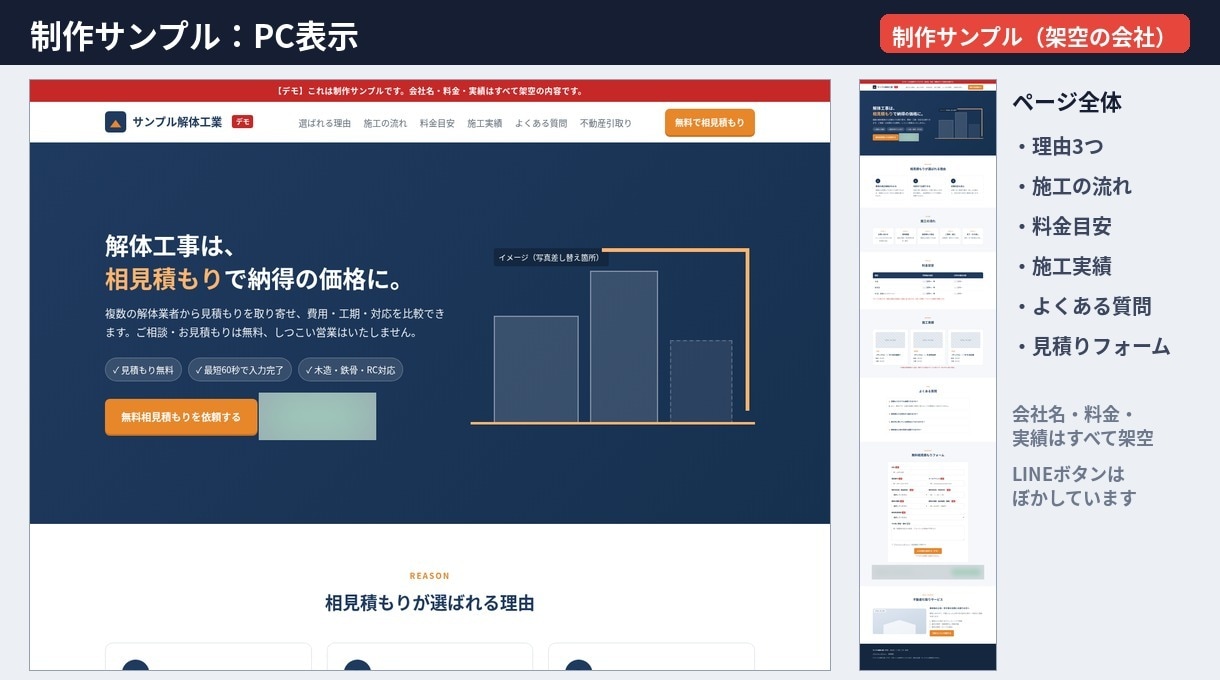Viewport: 1220px width, 680px height.
Task: Click the 制作サンプル:PC表示 title
Action: coord(194,36)
